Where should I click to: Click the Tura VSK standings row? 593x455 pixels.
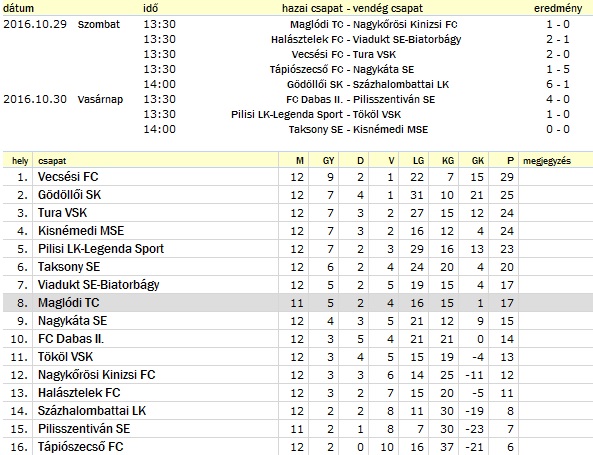(298, 213)
